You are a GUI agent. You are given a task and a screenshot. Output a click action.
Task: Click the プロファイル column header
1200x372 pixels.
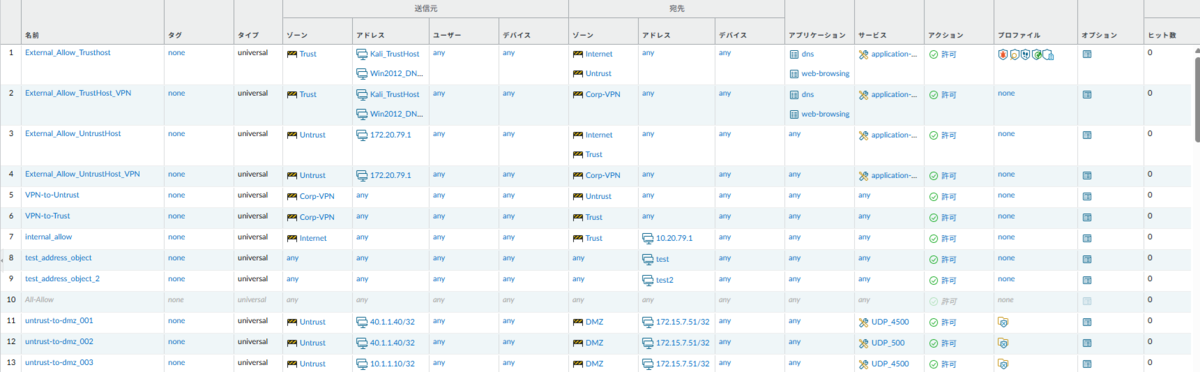tap(1019, 34)
